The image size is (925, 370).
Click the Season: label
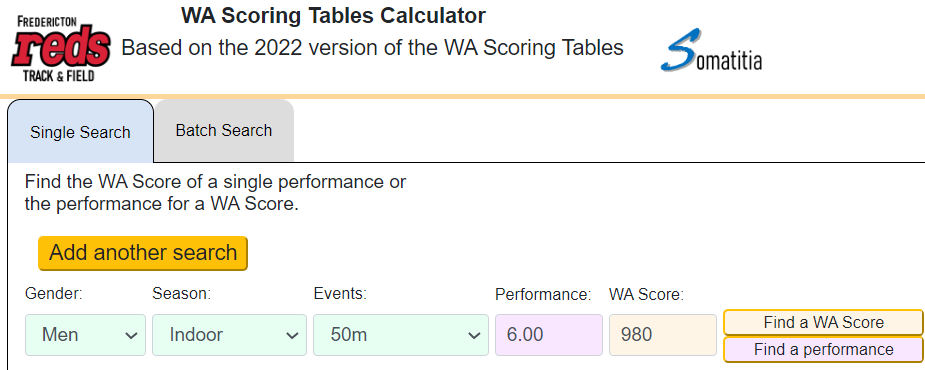point(182,293)
